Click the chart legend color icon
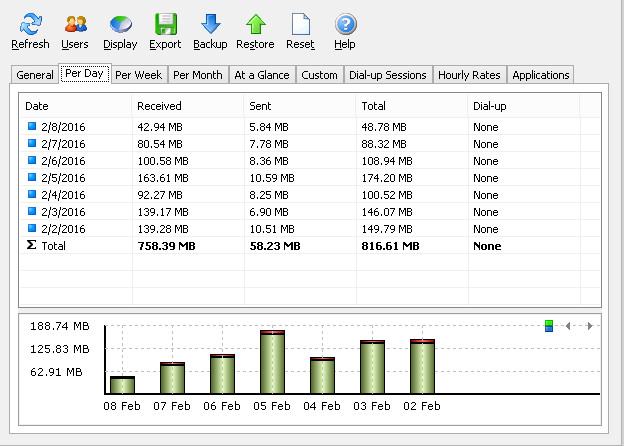The image size is (624, 446). click(549, 326)
